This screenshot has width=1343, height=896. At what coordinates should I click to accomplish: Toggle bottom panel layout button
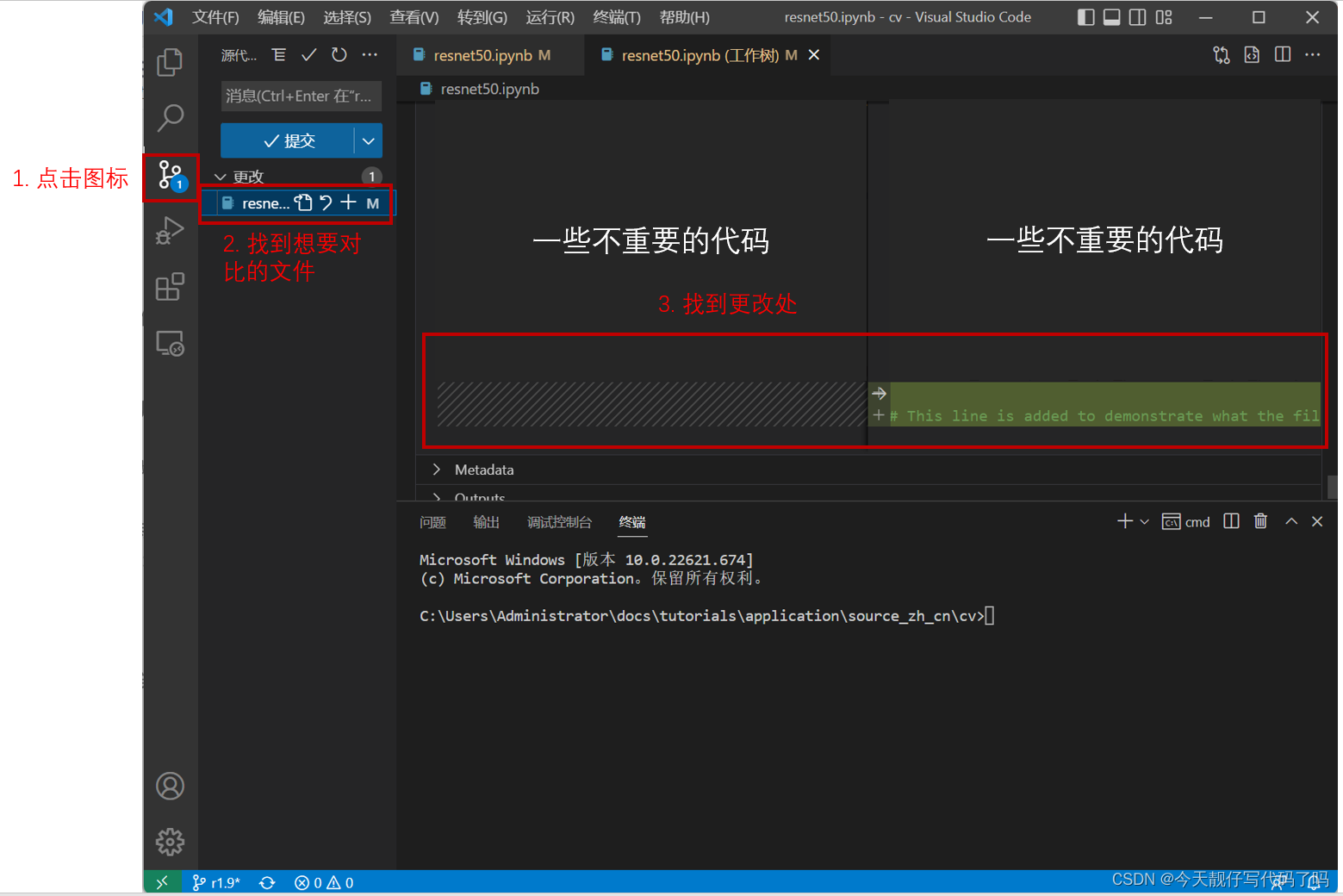click(1112, 17)
